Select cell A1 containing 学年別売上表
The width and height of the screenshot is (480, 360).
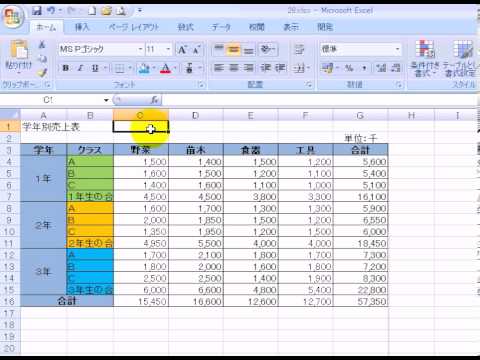tap(43, 127)
